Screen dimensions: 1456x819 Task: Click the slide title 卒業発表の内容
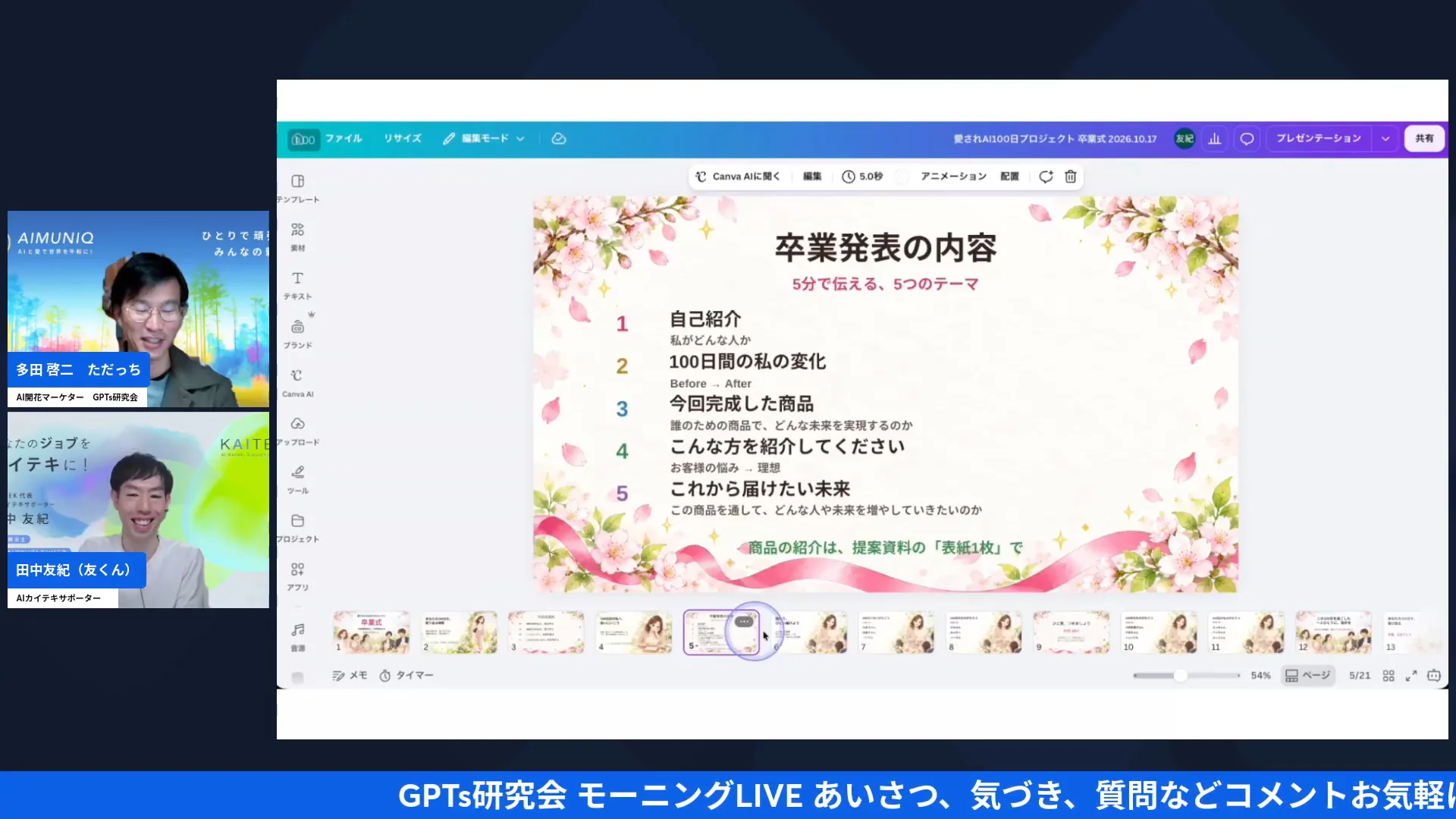click(x=885, y=248)
